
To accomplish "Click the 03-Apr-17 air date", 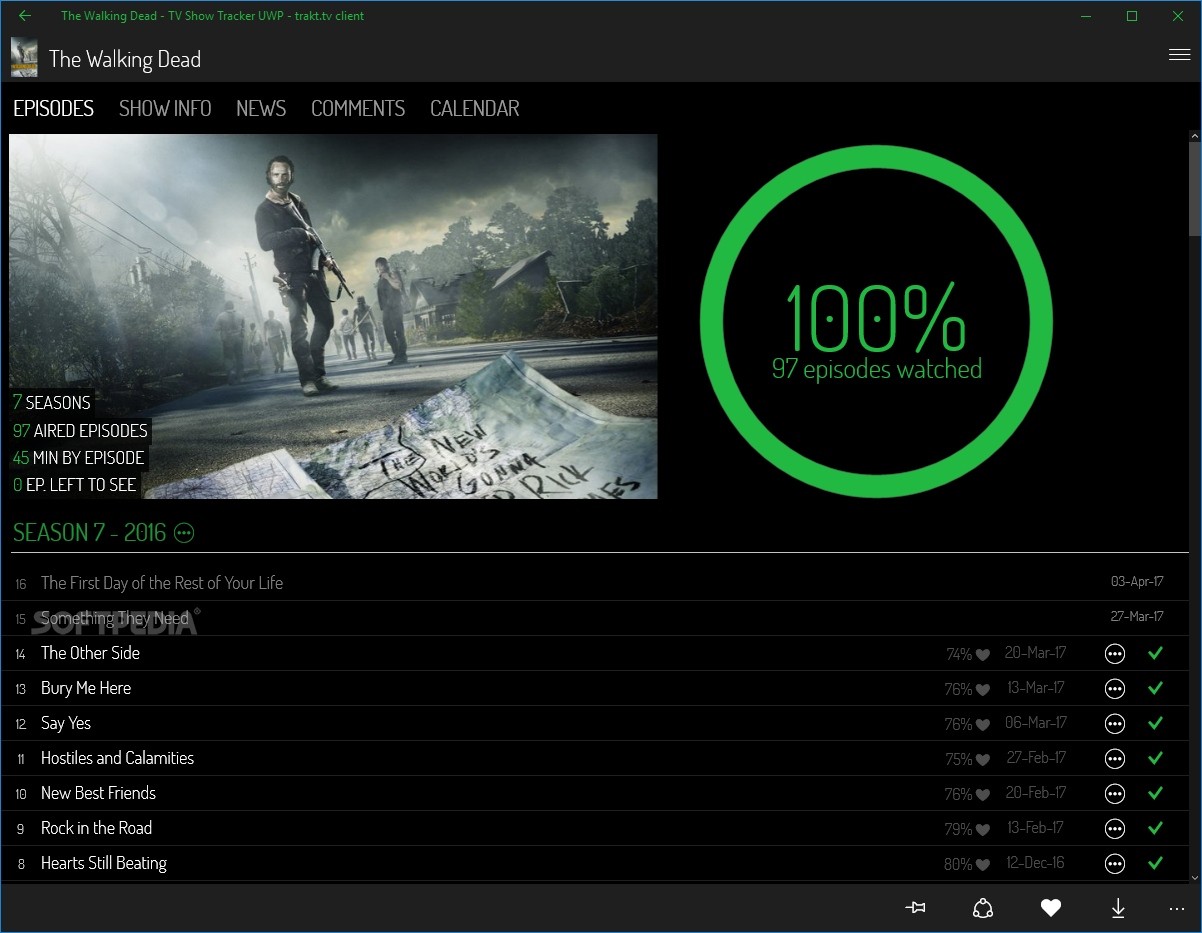I will 1137,581.
